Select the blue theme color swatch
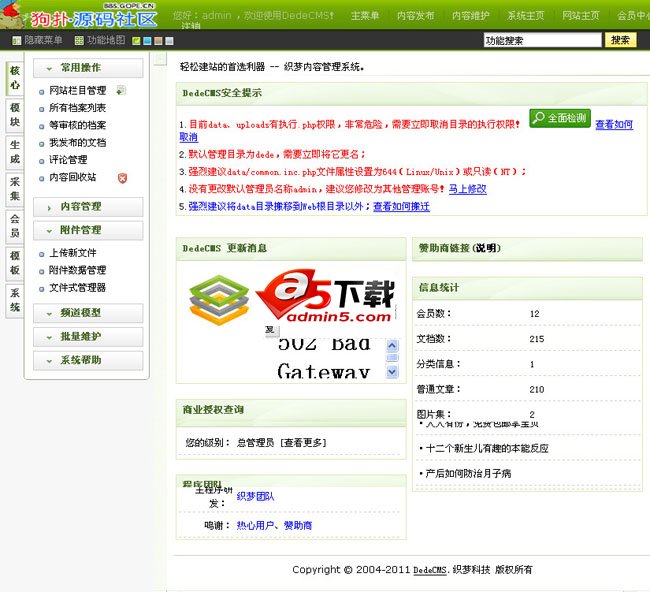The width and height of the screenshot is (650, 592). point(147,41)
